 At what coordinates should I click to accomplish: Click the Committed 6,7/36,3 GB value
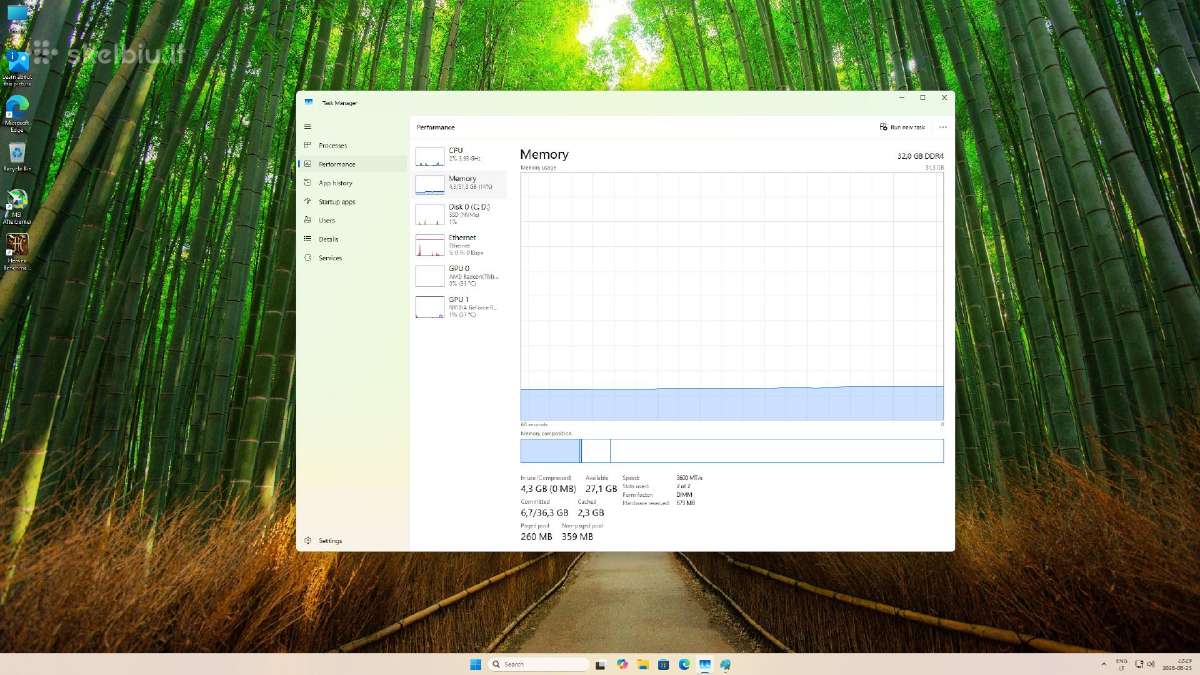point(544,513)
